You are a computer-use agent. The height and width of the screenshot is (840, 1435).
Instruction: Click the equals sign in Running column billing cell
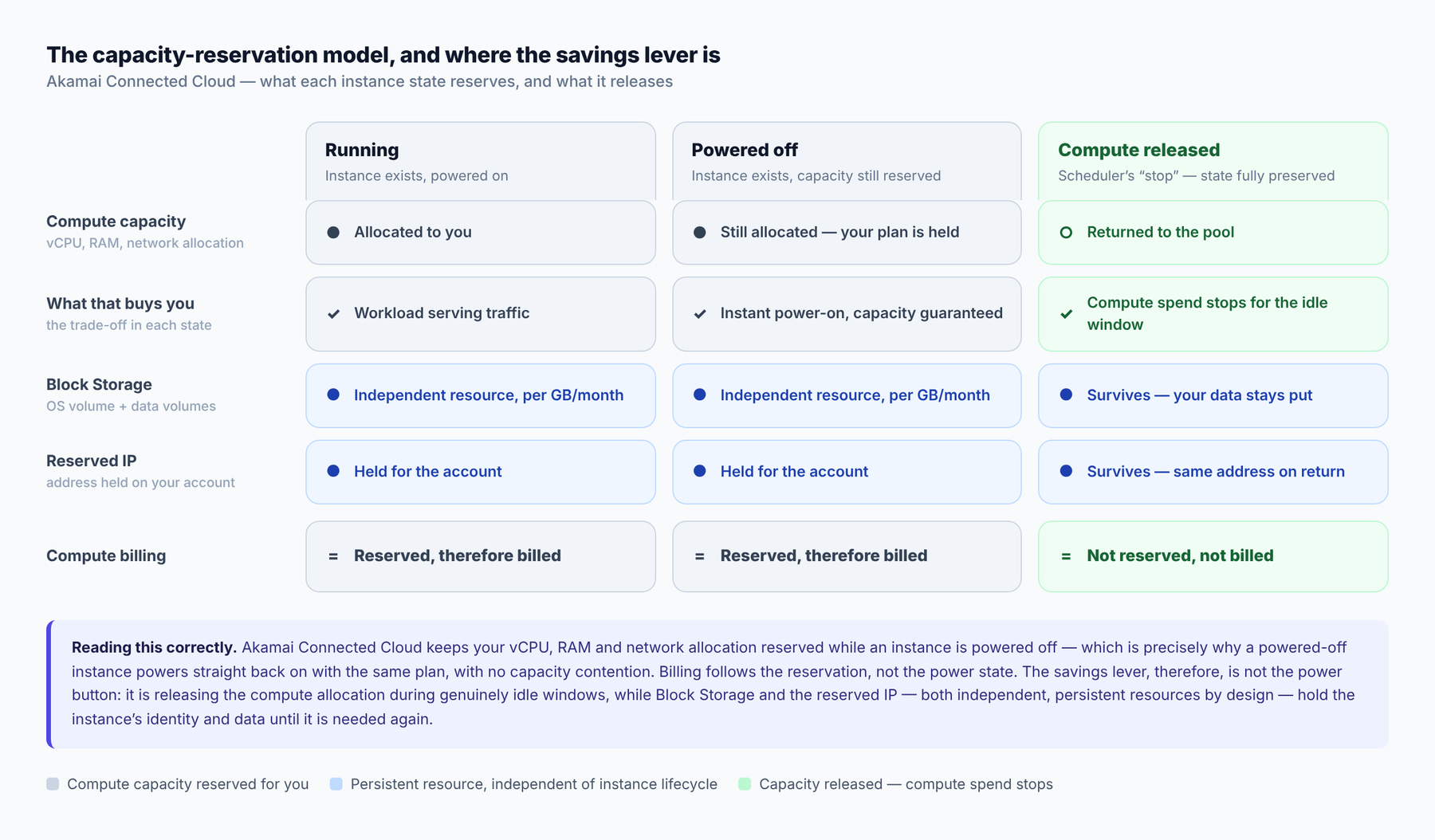[333, 556]
